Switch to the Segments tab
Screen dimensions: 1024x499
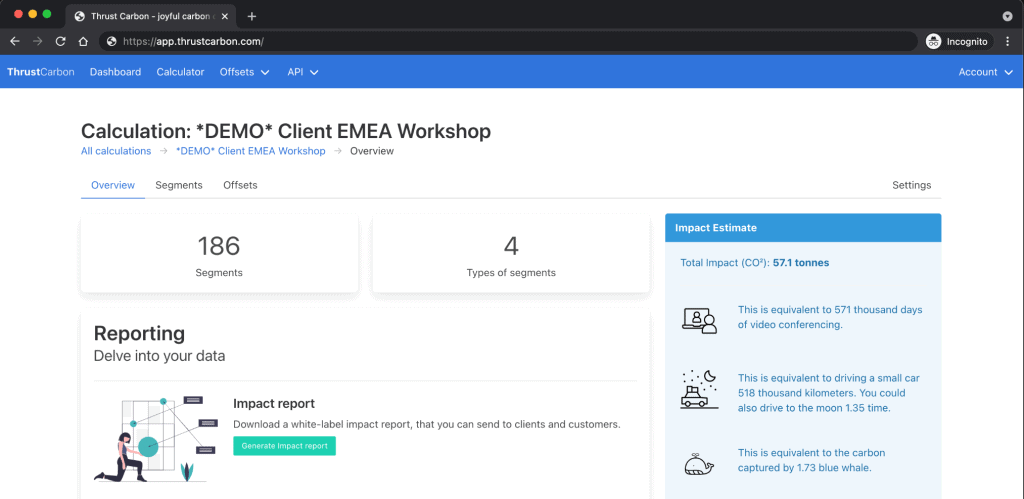[x=179, y=185]
